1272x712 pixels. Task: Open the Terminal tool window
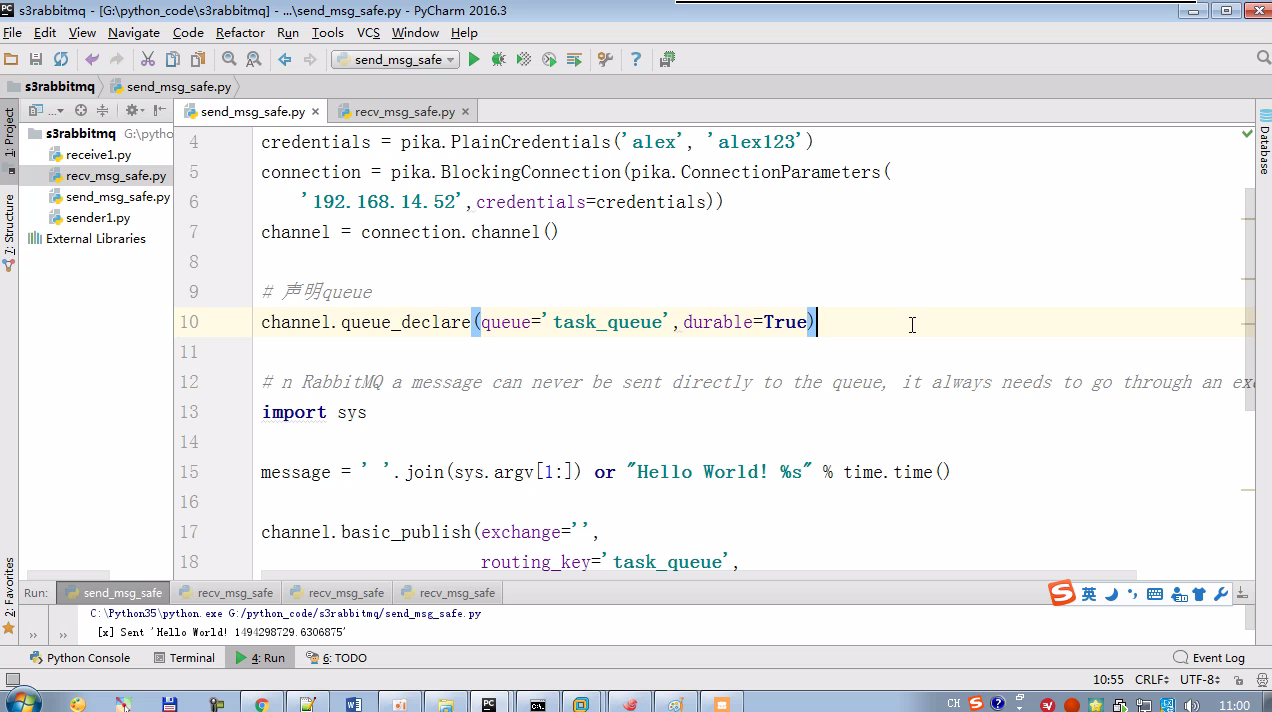(185, 658)
